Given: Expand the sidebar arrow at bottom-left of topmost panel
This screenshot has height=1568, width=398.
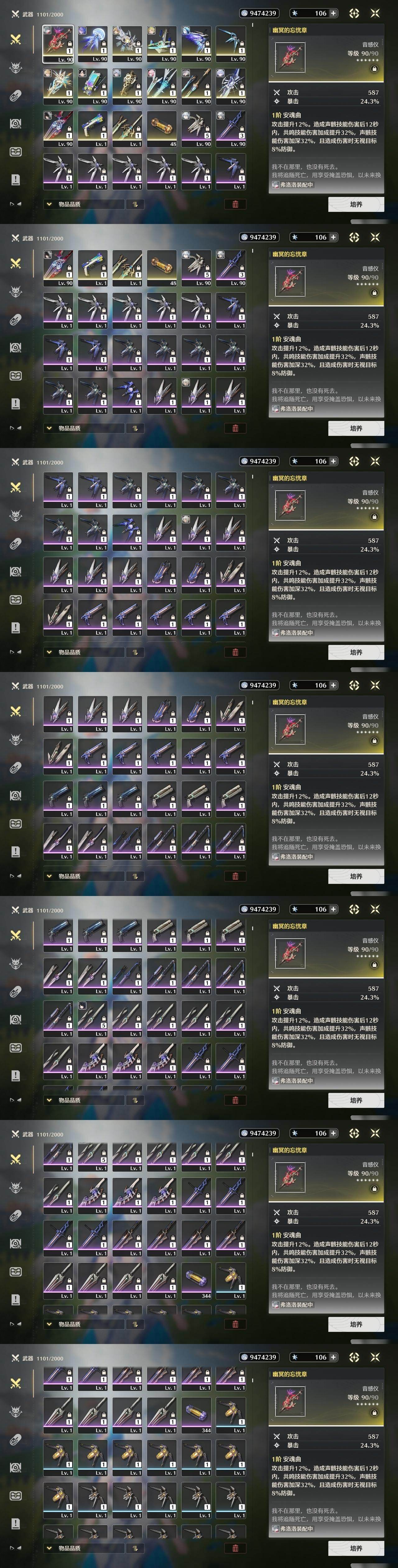Looking at the screenshot, I should 15,204.
